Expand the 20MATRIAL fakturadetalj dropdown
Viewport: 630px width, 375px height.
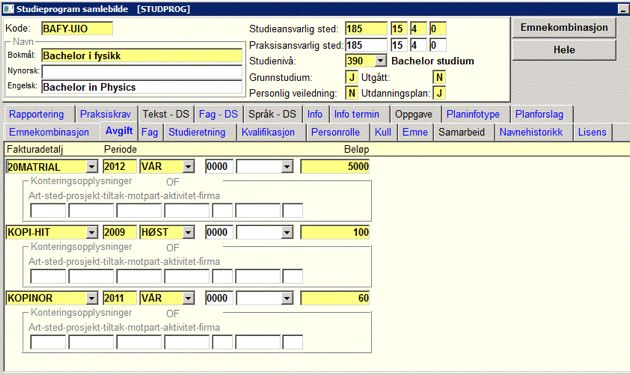(92, 166)
